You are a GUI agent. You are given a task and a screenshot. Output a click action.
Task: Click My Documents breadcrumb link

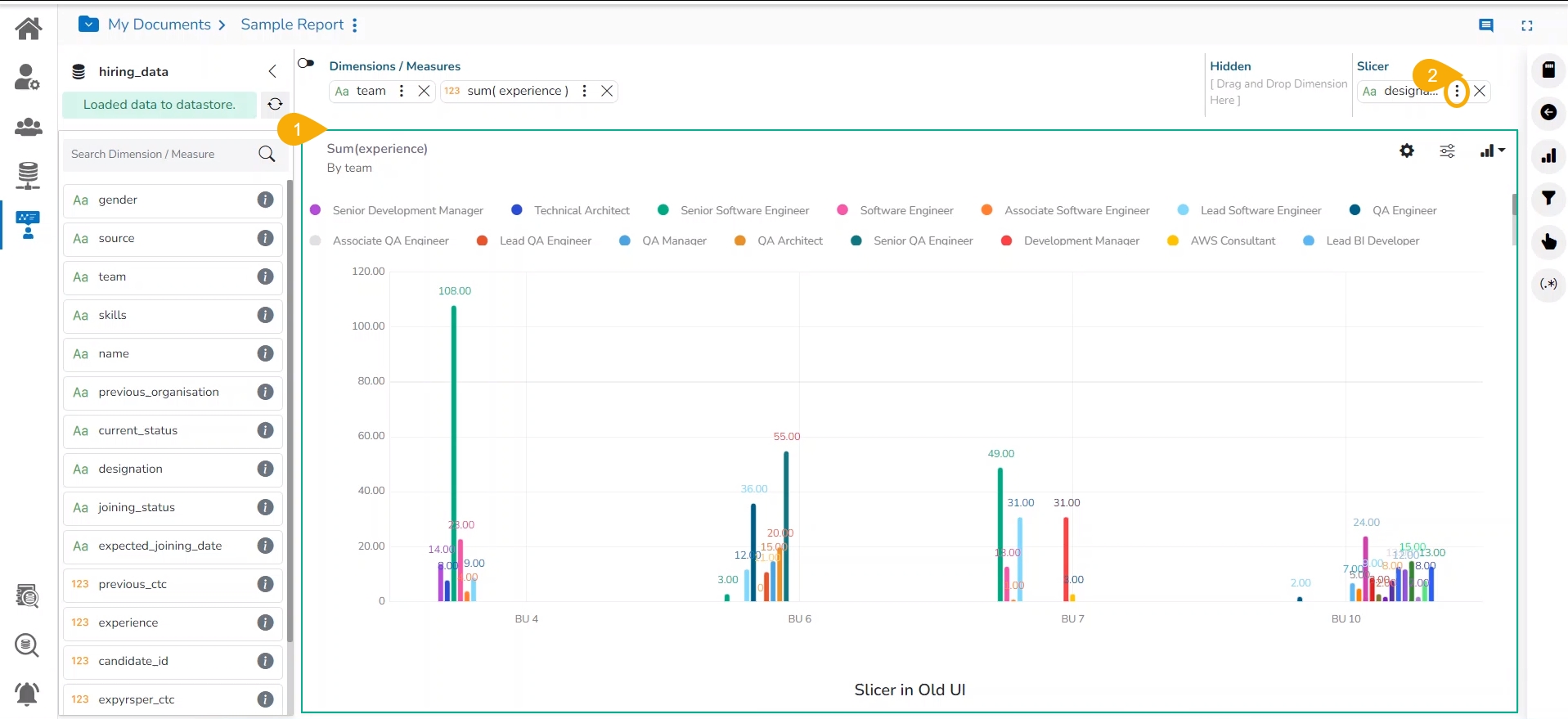[159, 25]
